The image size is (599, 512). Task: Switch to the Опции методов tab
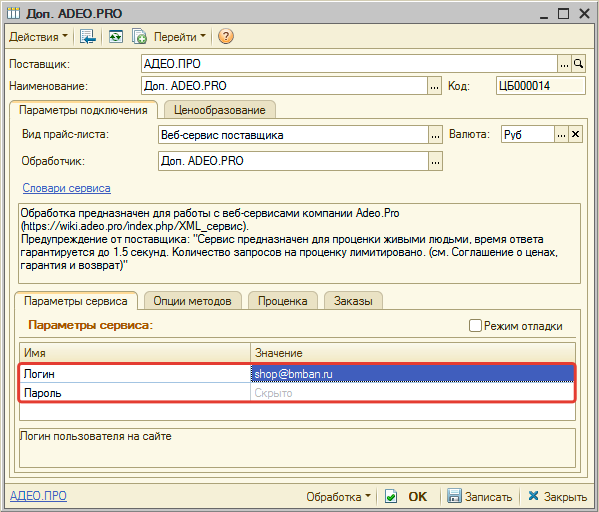pos(193,301)
